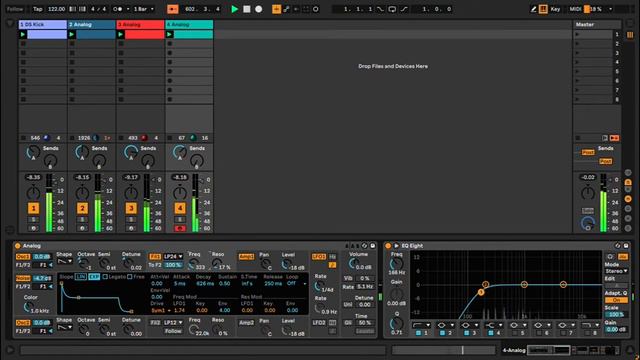Click the MIDI map mode button
640x360 pixels.
pyautogui.click(x=575, y=9)
